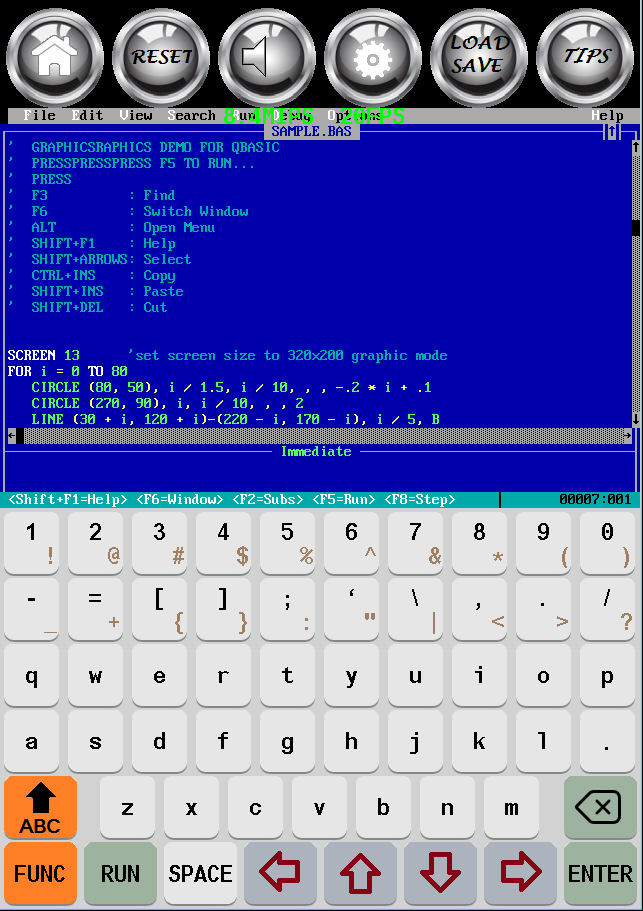Click the horizontal scrollbar track
Screen dimensions: 643x911
(324, 435)
